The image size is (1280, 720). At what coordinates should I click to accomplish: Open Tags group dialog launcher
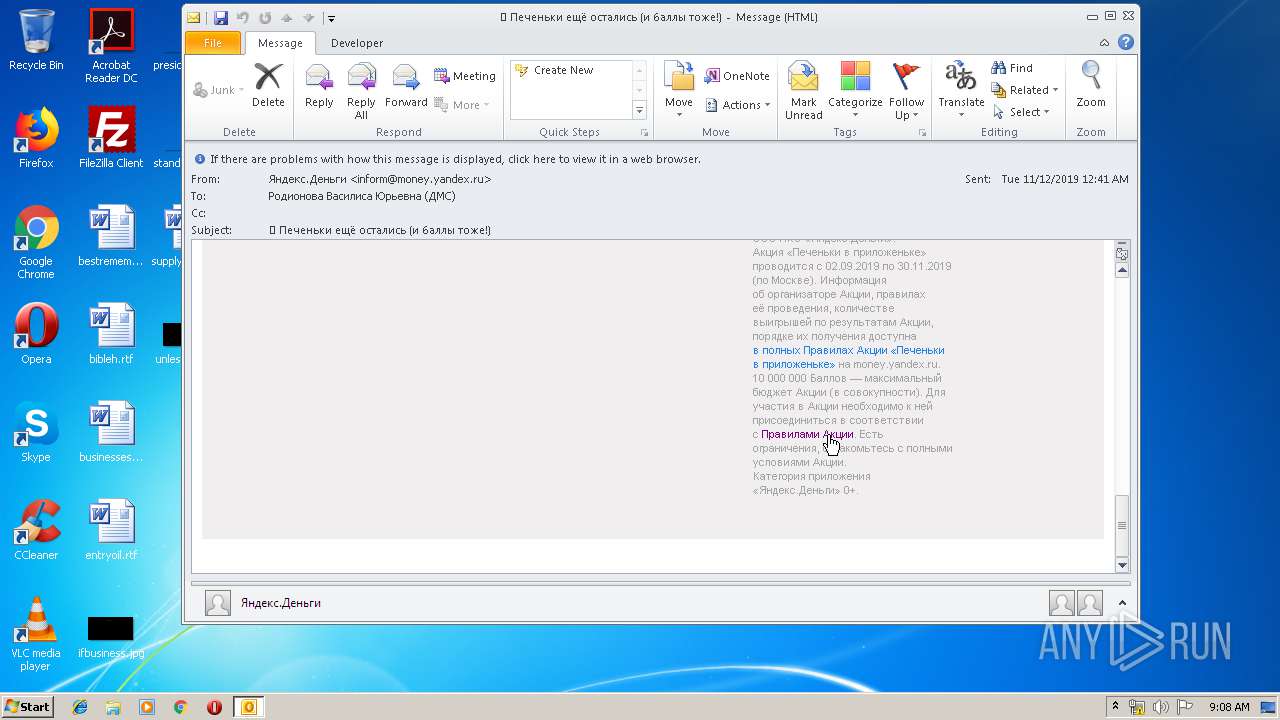click(922, 132)
